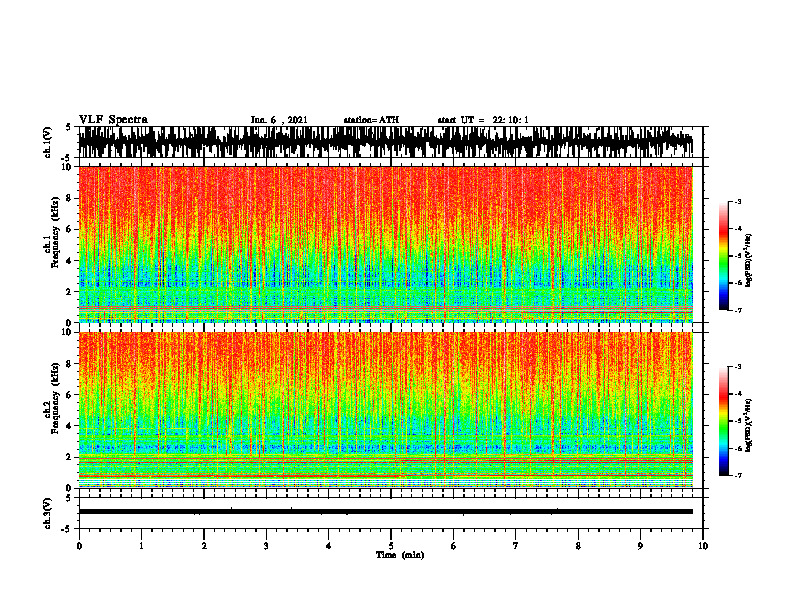792x612 pixels.
Task: Click the "-7" label on lower color scale
Action: tap(738, 475)
